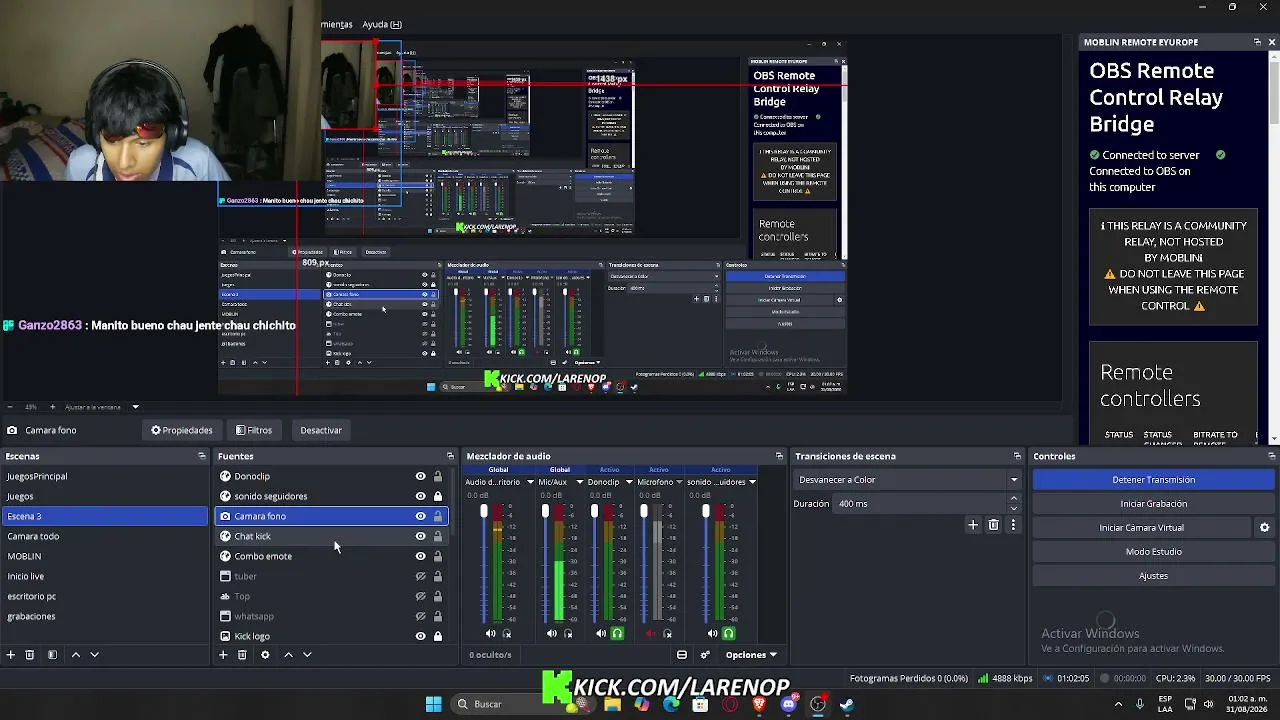The height and width of the screenshot is (720, 1280).
Task: Switch to the Camara todo scene
Action: [x=104, y=536]
